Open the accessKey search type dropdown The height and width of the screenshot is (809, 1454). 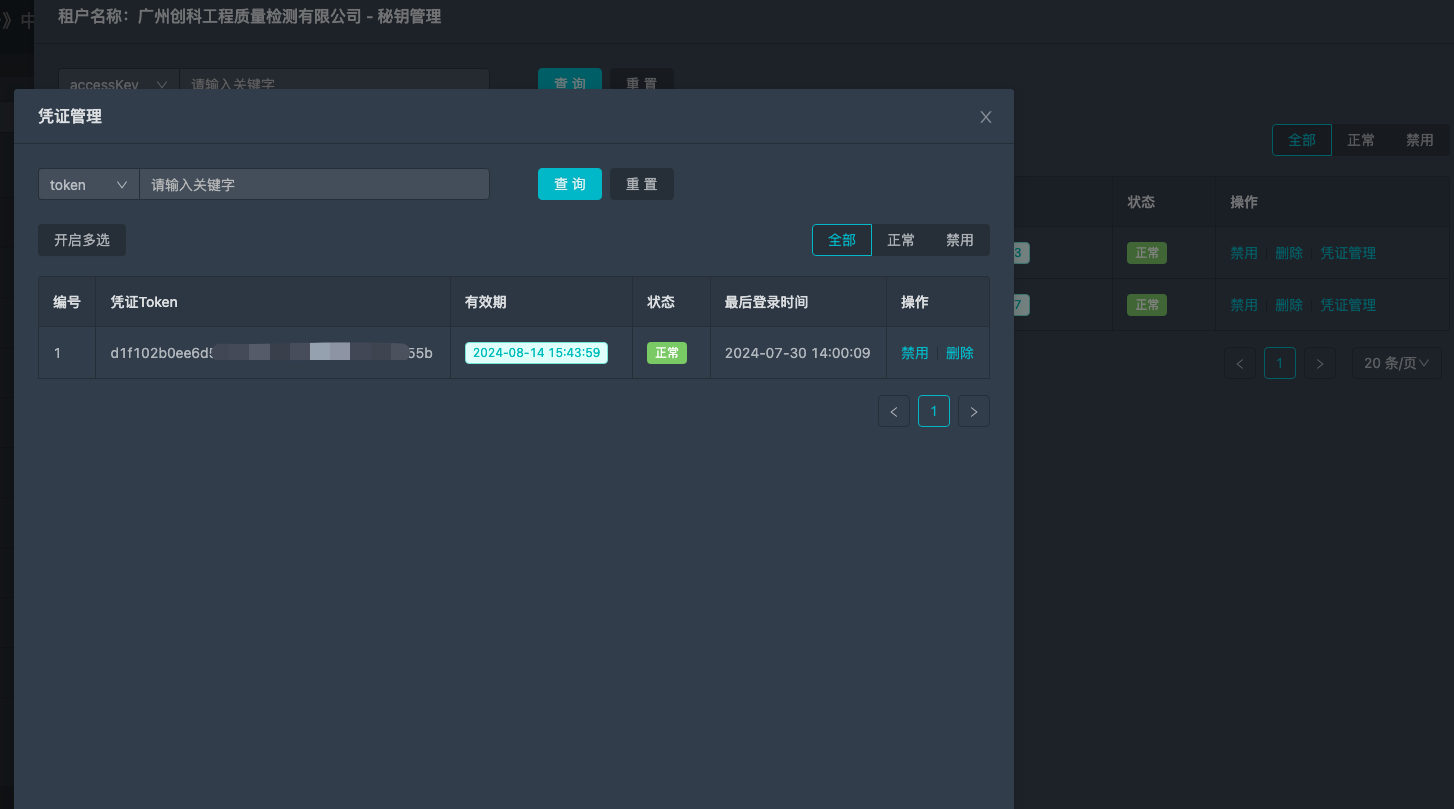[117, 84]
